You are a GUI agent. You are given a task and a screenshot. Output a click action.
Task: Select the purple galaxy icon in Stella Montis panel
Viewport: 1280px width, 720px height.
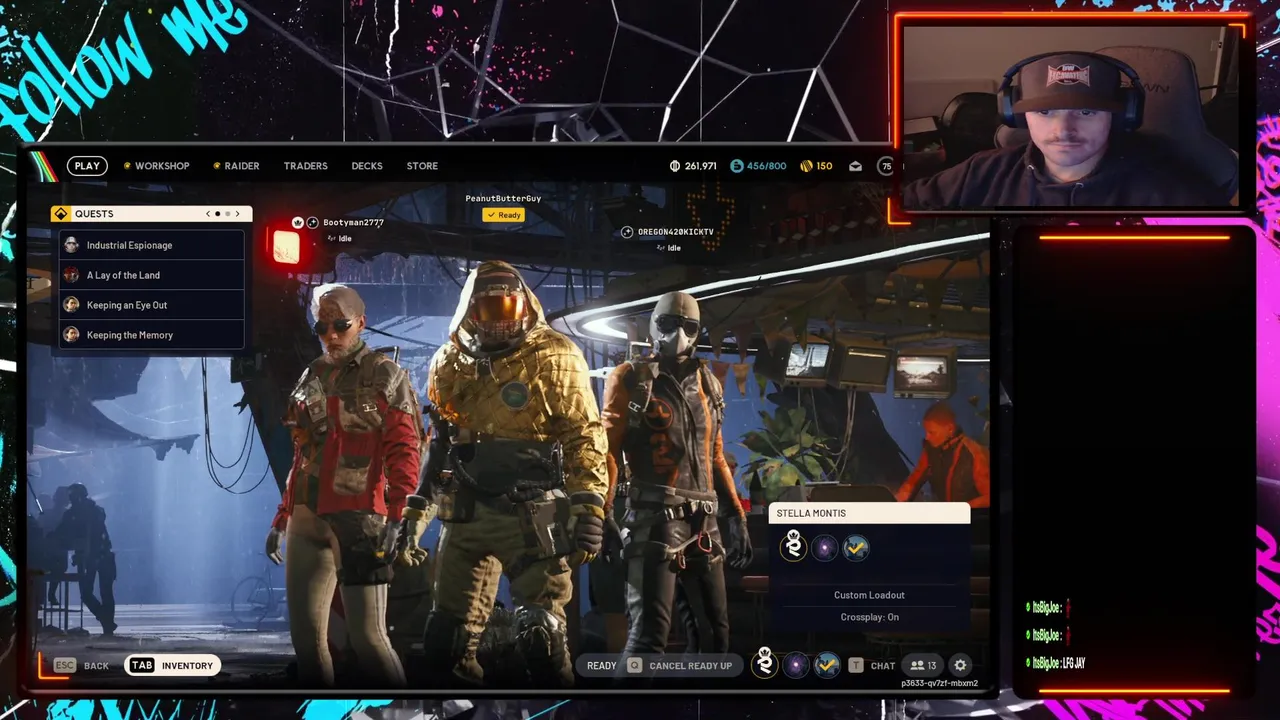[825, 548]
